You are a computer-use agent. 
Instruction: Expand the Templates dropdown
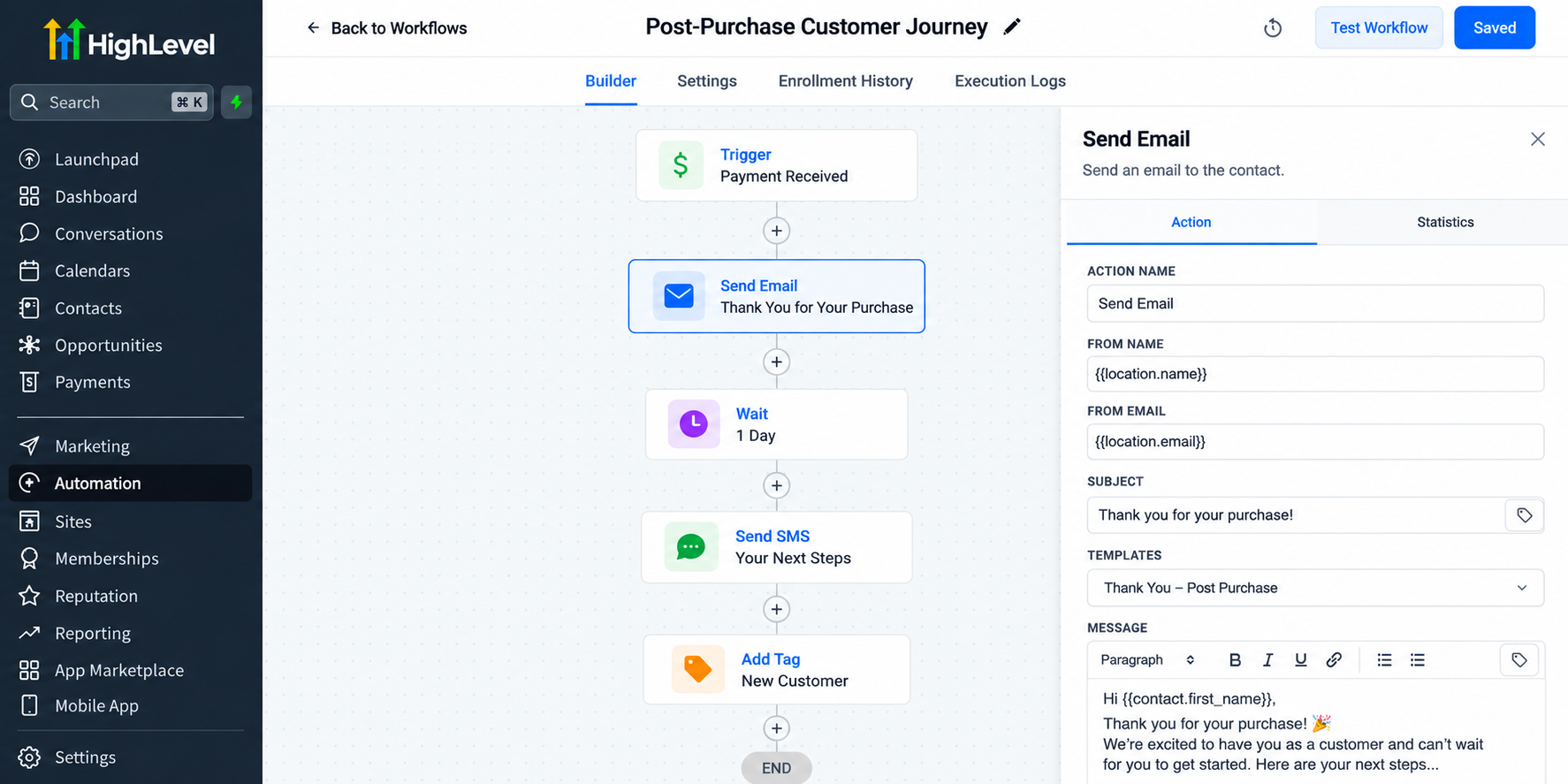[x=1315, y=588]
